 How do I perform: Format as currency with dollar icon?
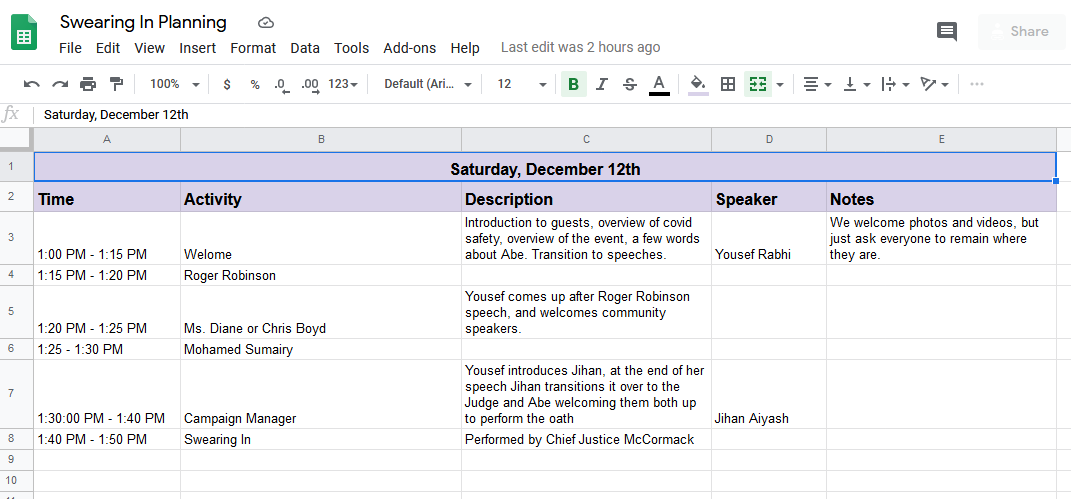(x=227, y=85)
